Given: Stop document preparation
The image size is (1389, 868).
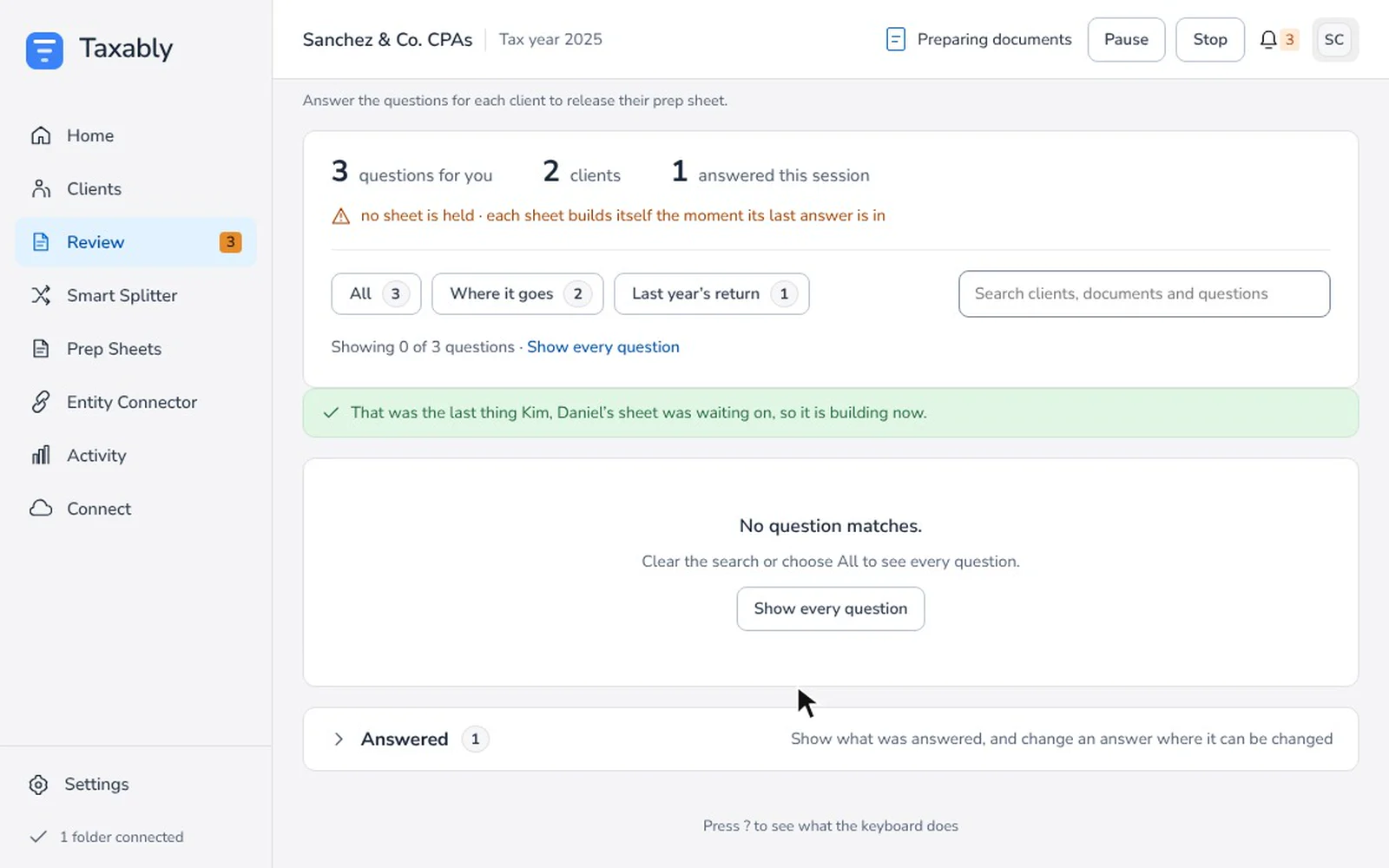Looking at the screenshot, I should tap(1210, 40).
